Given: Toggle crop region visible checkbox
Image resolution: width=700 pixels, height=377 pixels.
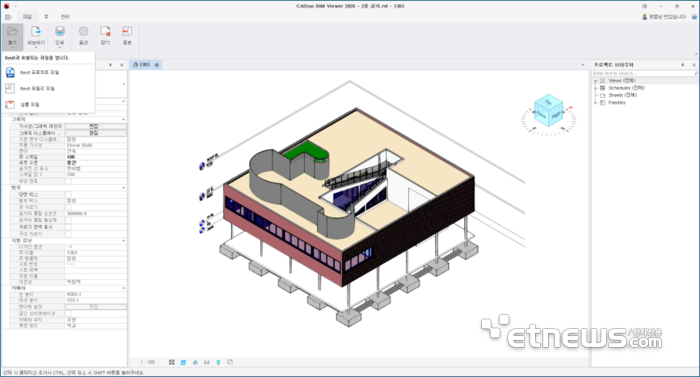Looking at the screenshot, I should click(68, 227).
